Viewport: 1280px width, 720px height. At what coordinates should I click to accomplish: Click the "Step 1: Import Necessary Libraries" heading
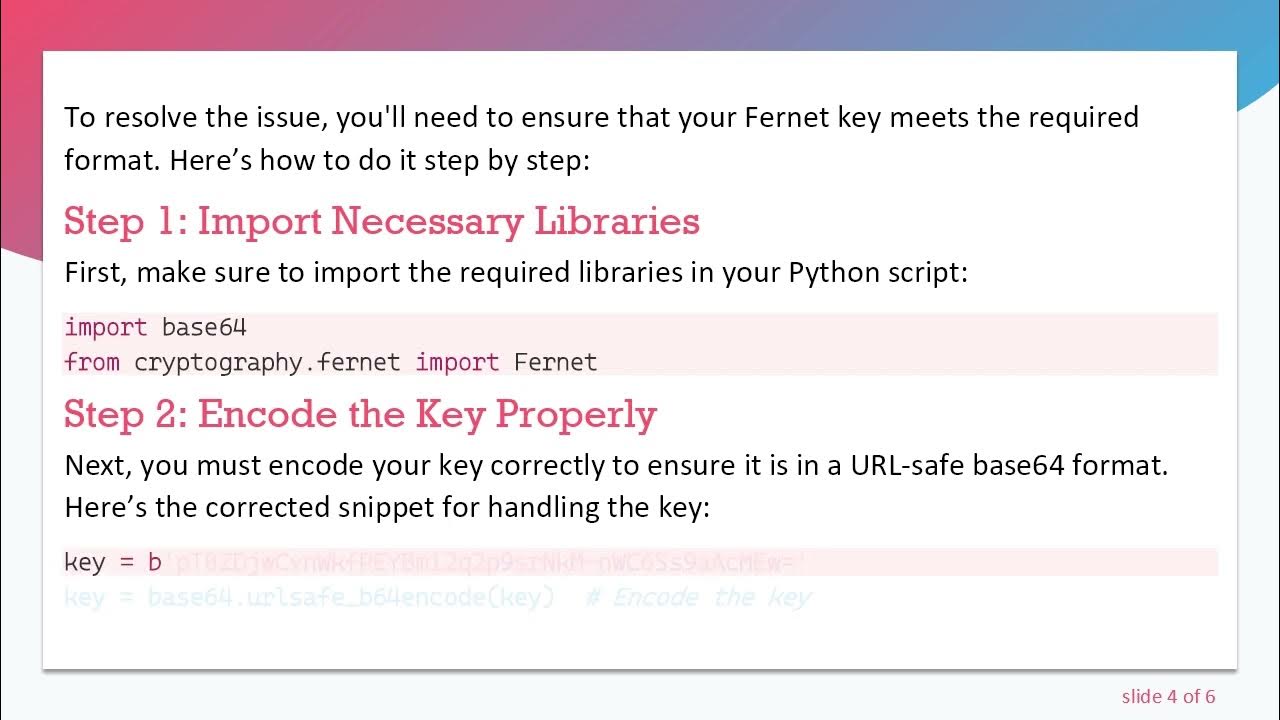(x=381, y=221)
